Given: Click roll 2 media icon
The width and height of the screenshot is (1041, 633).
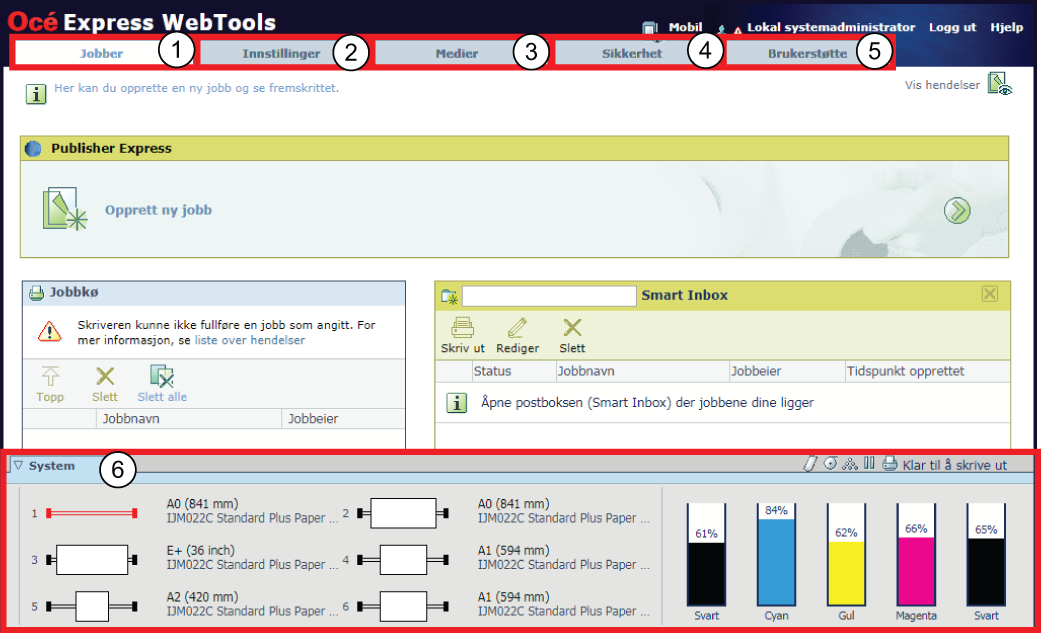Looking at the screenshot, I should click(x=403, y=513).
